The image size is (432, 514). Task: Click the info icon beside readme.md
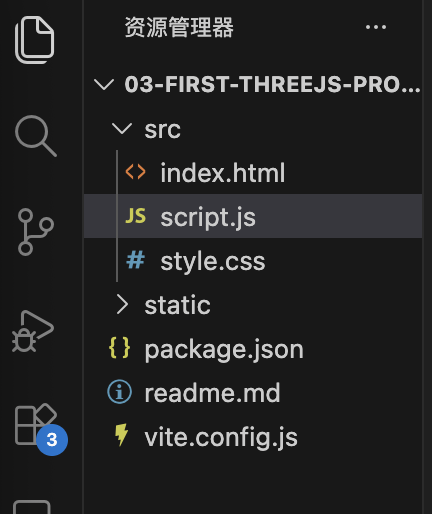tap(119, 392)
